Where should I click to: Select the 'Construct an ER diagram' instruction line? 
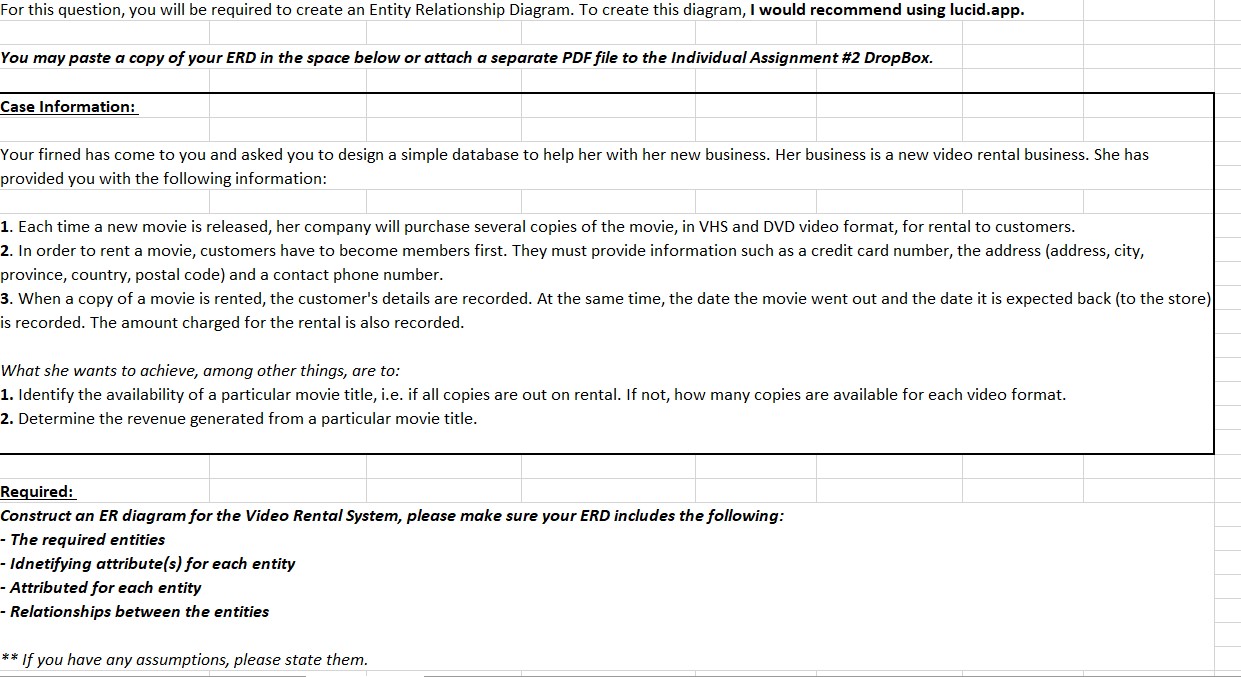click(392, 516)
